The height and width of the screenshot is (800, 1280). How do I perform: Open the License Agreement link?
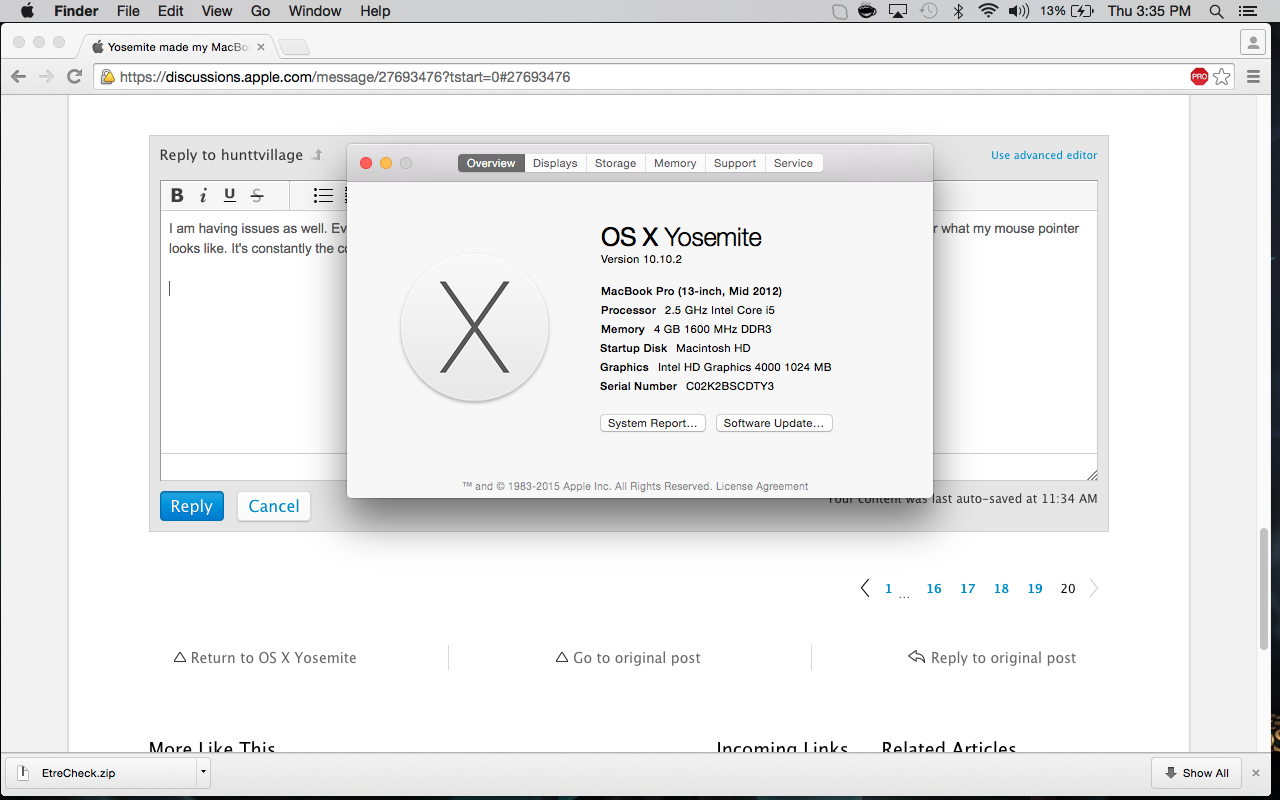[x=762, y=486]
